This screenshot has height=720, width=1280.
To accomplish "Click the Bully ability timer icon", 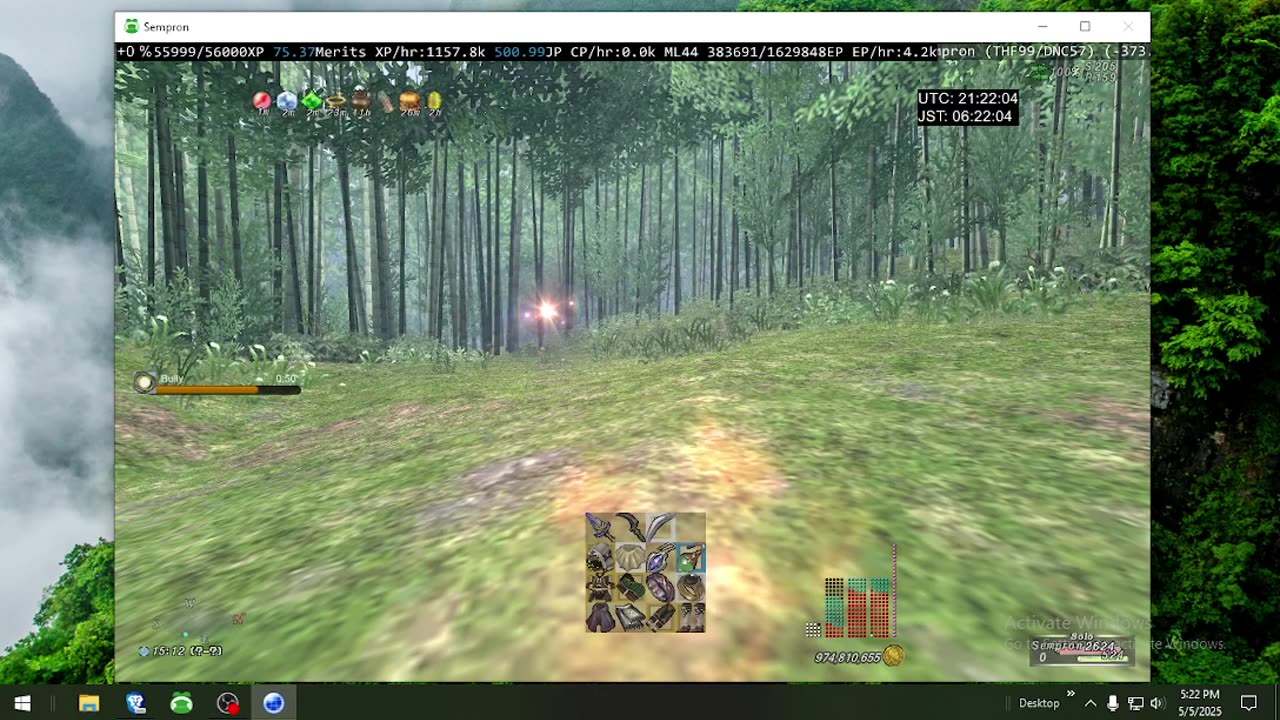I will point(145,382).
